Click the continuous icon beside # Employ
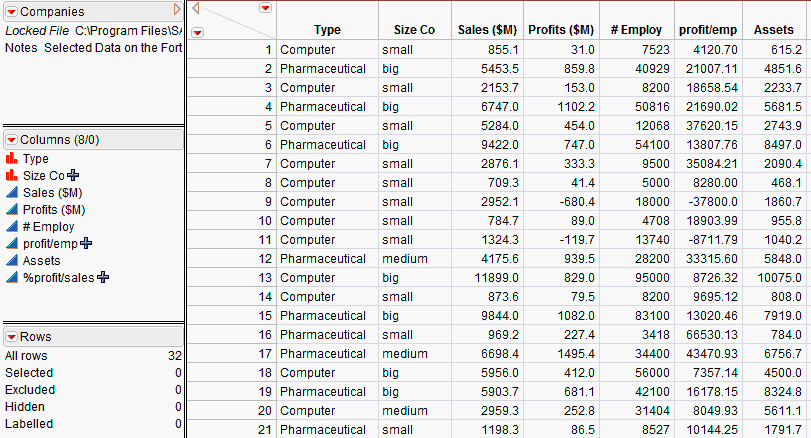 (12, 226)
